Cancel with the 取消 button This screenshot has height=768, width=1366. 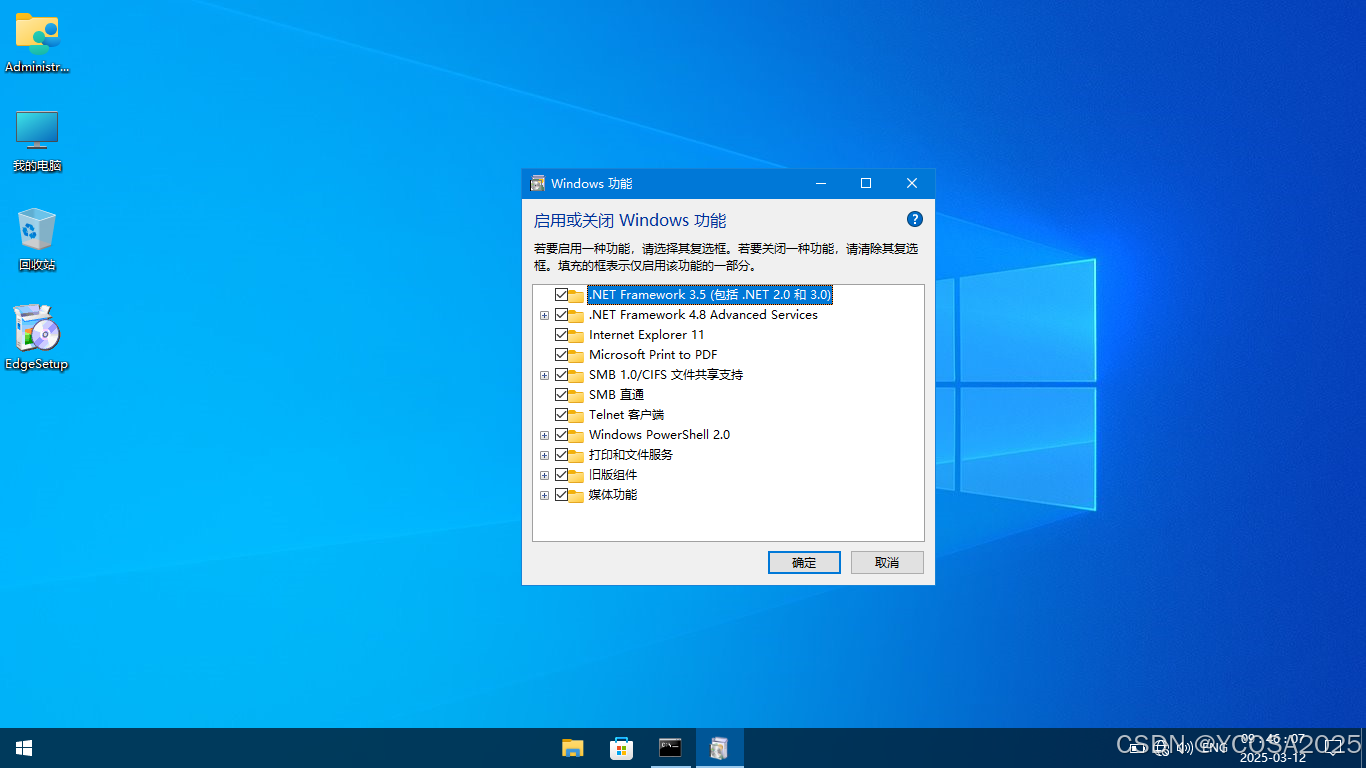887,562
